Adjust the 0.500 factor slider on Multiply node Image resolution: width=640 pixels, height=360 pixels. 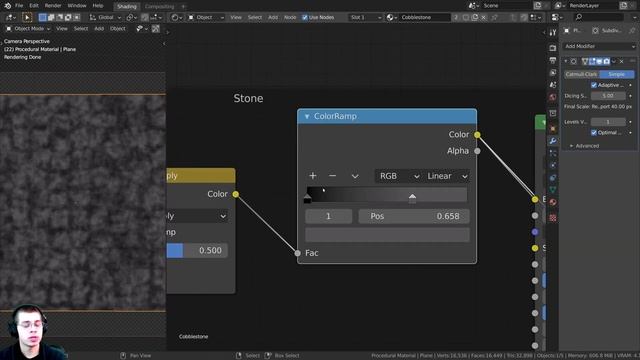[x=197, y=250]
